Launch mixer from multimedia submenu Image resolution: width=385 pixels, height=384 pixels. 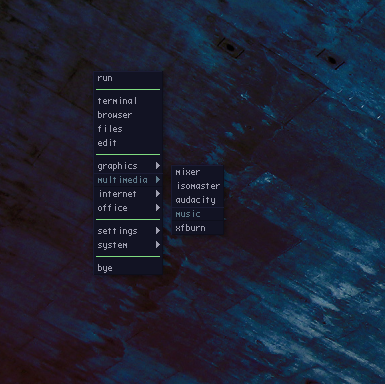click(x=197, y=172)
